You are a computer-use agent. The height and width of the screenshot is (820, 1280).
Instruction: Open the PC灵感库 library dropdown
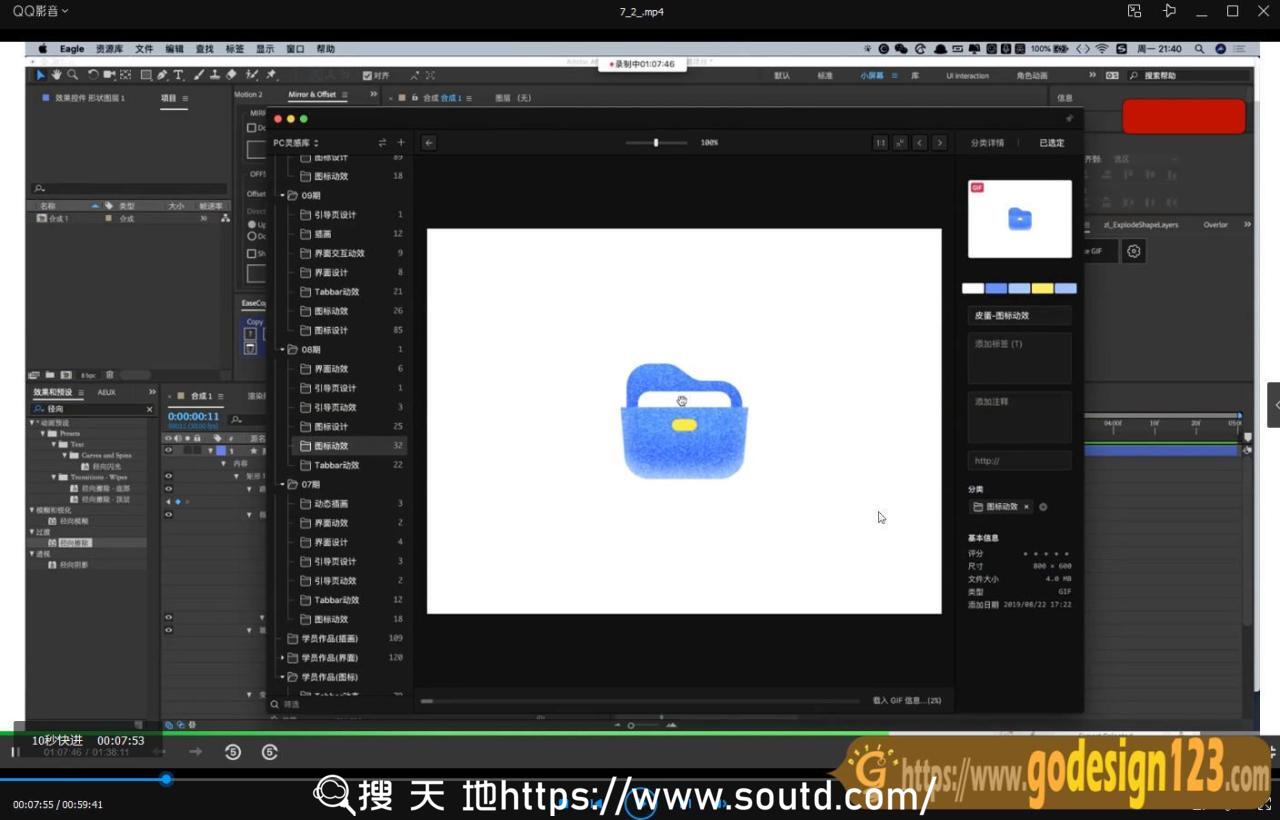coord(296,143)
